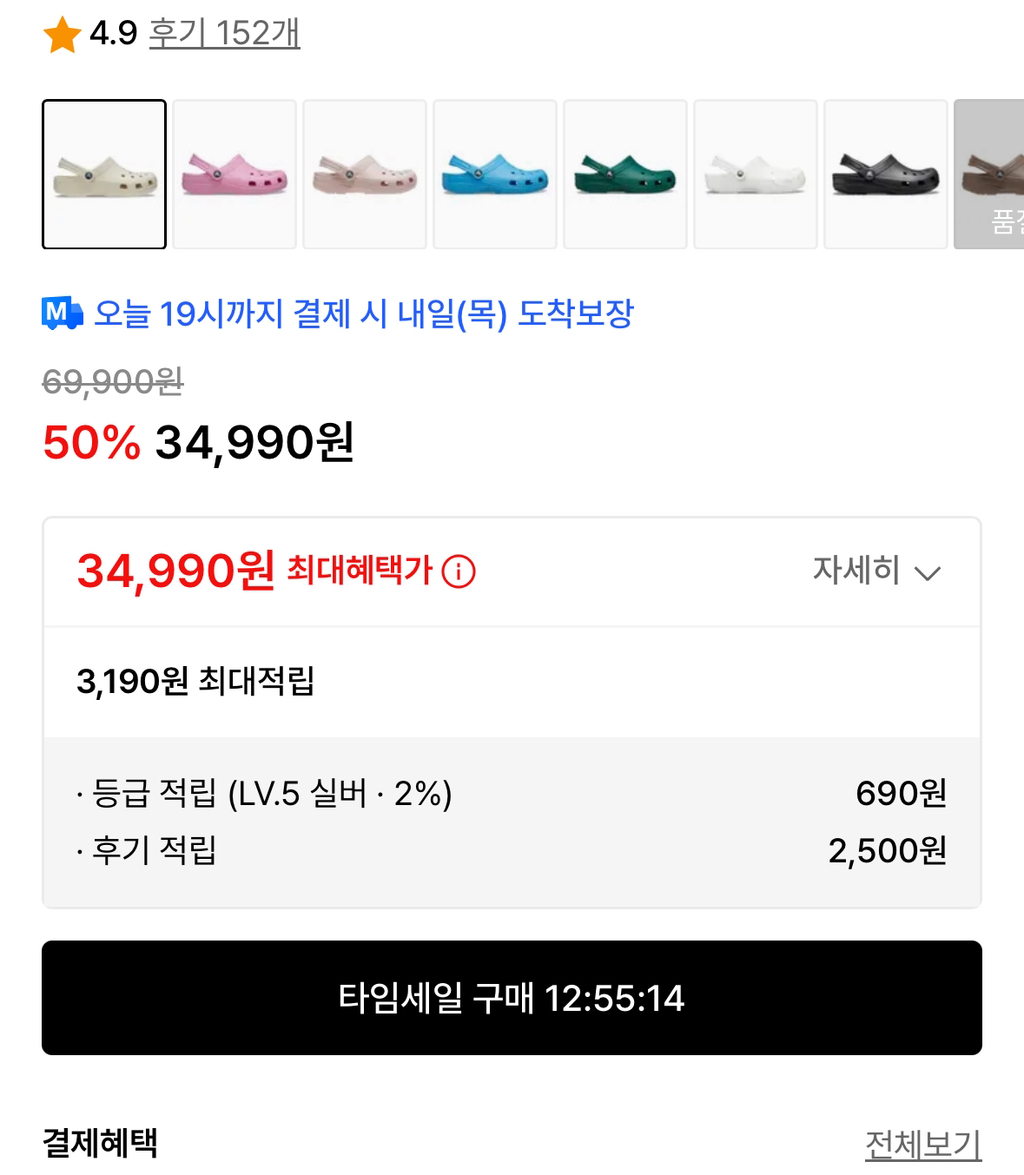Image resolution: width=1024 pixels, height=1175 pixels.
Task: Open 전체보기 for payment benefits
Action: [x=924, y=1144]
